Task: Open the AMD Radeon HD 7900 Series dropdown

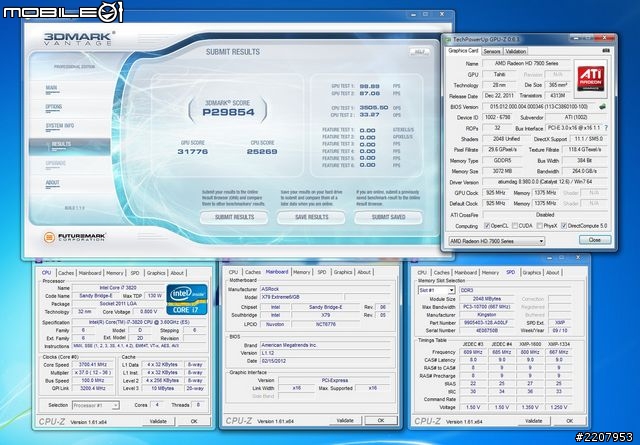Action: click(x=497, y=241)
